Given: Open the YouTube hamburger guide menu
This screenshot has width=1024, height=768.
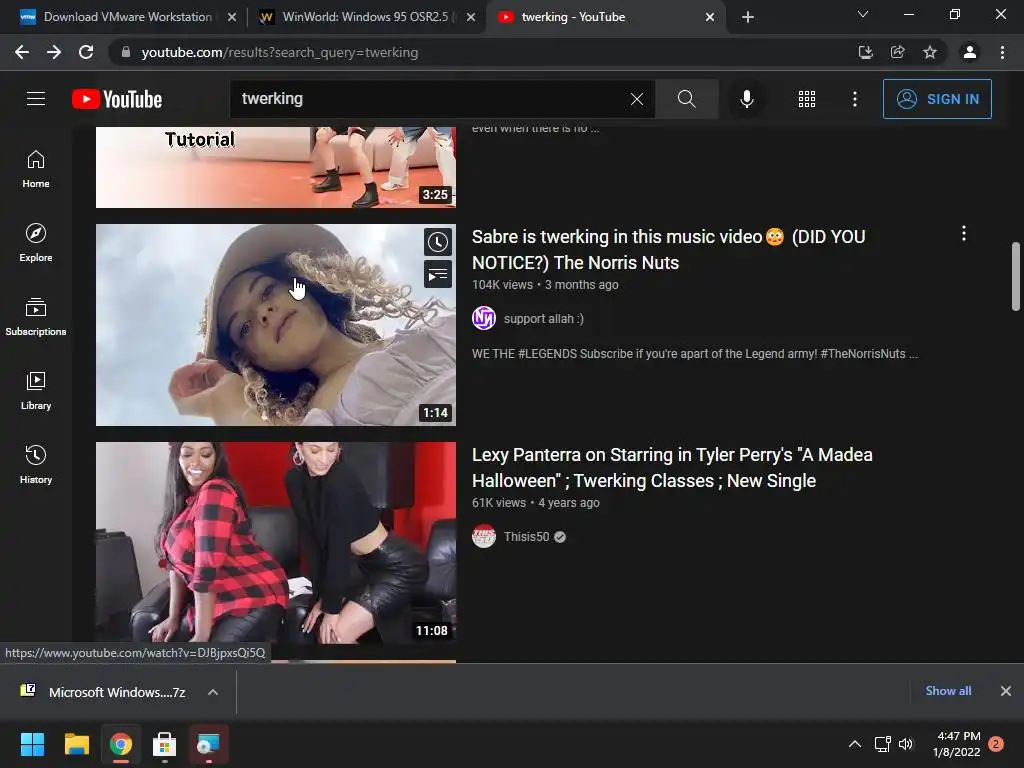Looking at the screenshot, I should tap(36, 99).
